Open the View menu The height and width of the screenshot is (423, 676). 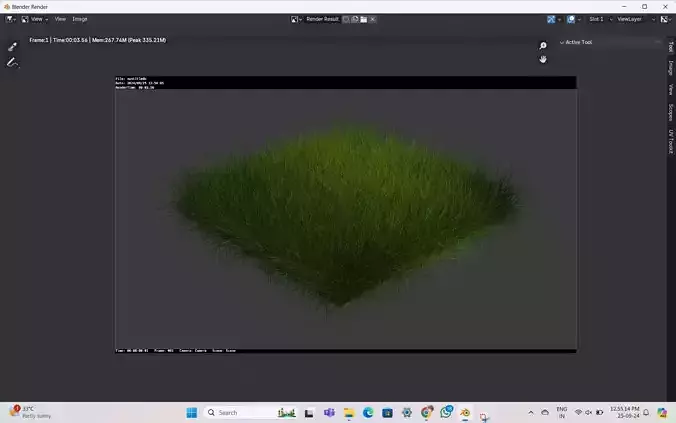(x=60, y=19)
